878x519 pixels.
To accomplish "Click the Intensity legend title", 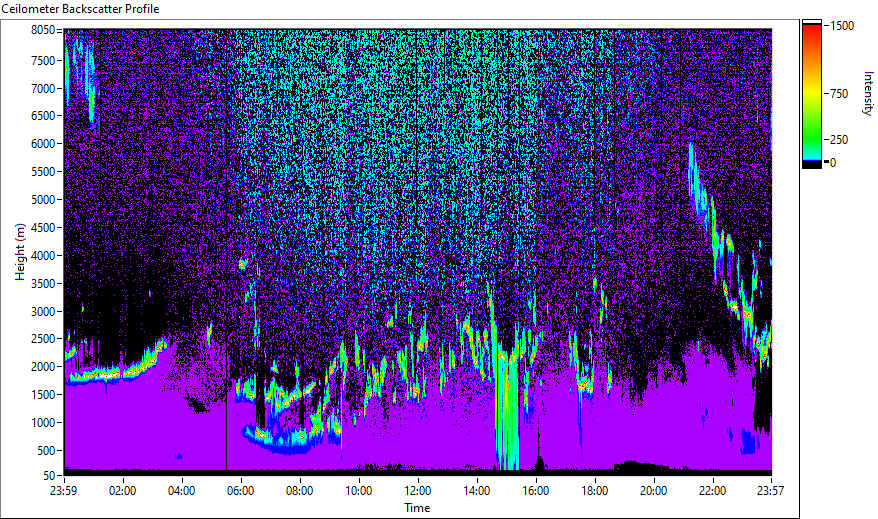I will (868, 93).
